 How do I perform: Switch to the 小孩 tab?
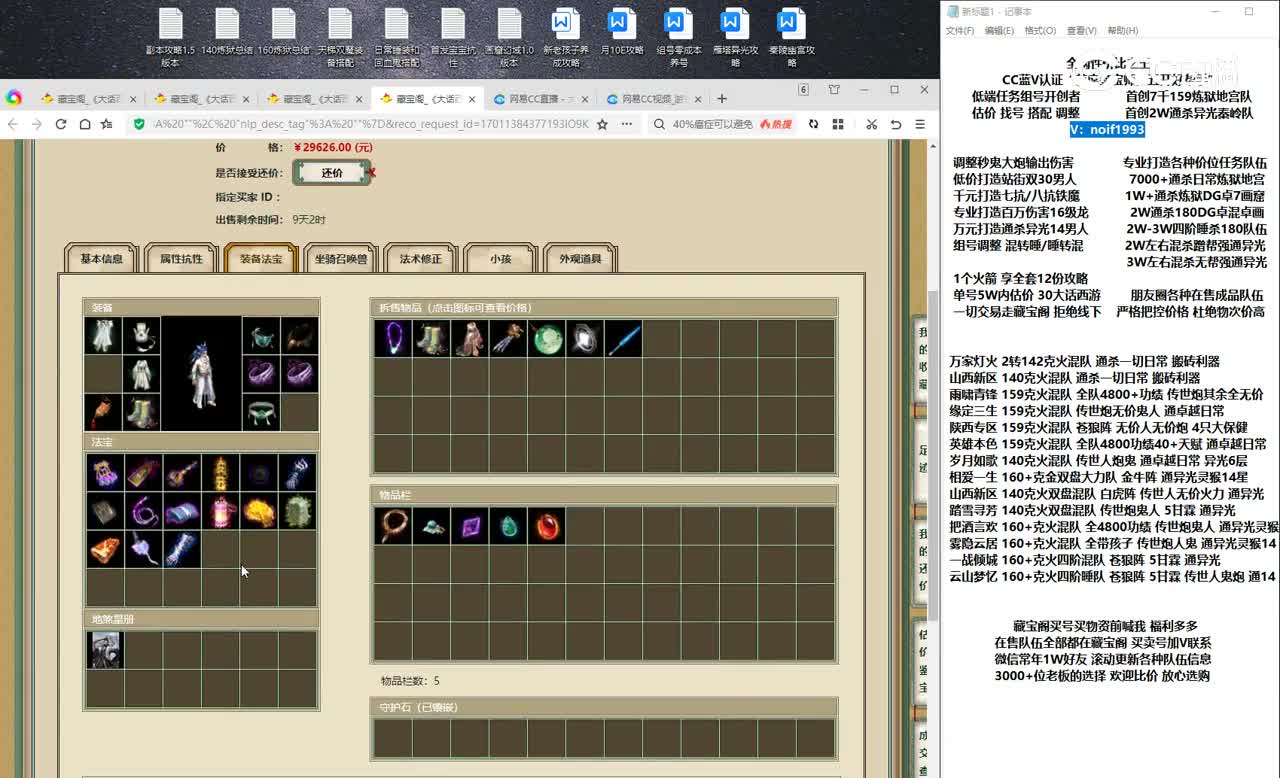(501, 259)
